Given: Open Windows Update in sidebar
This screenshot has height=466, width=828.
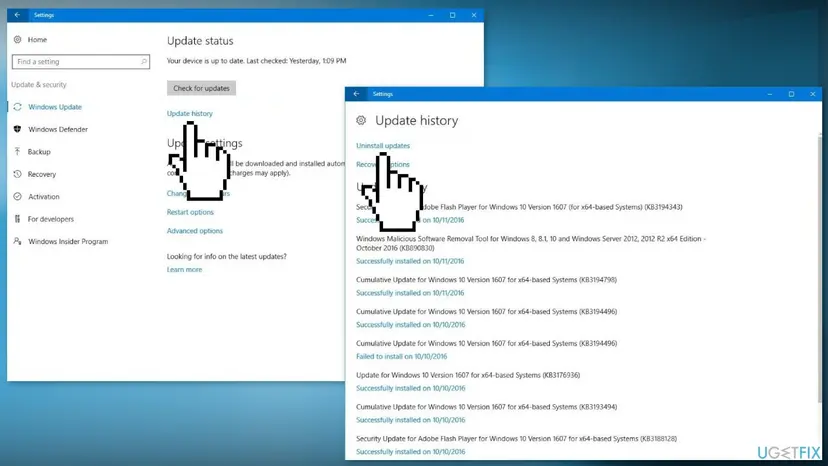Looking at the screenshot, I should click(x=55, y=107).
